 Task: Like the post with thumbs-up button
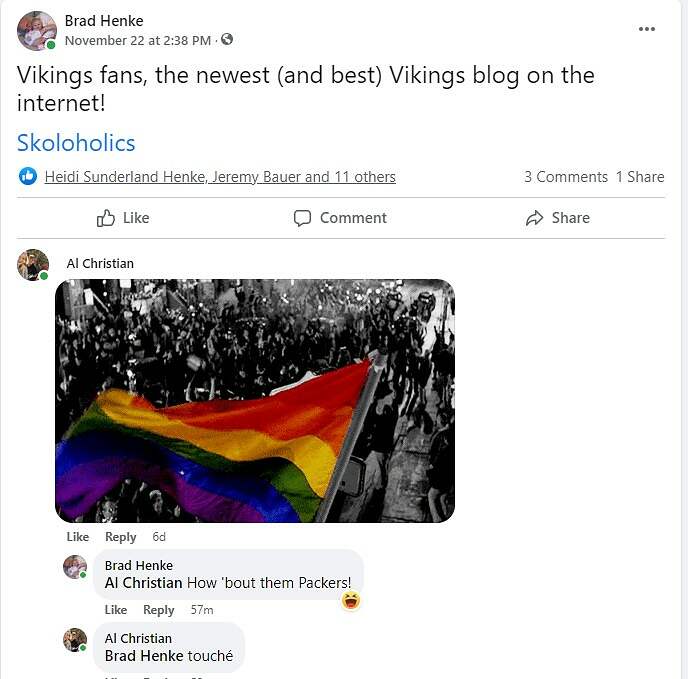click(123, 218)
